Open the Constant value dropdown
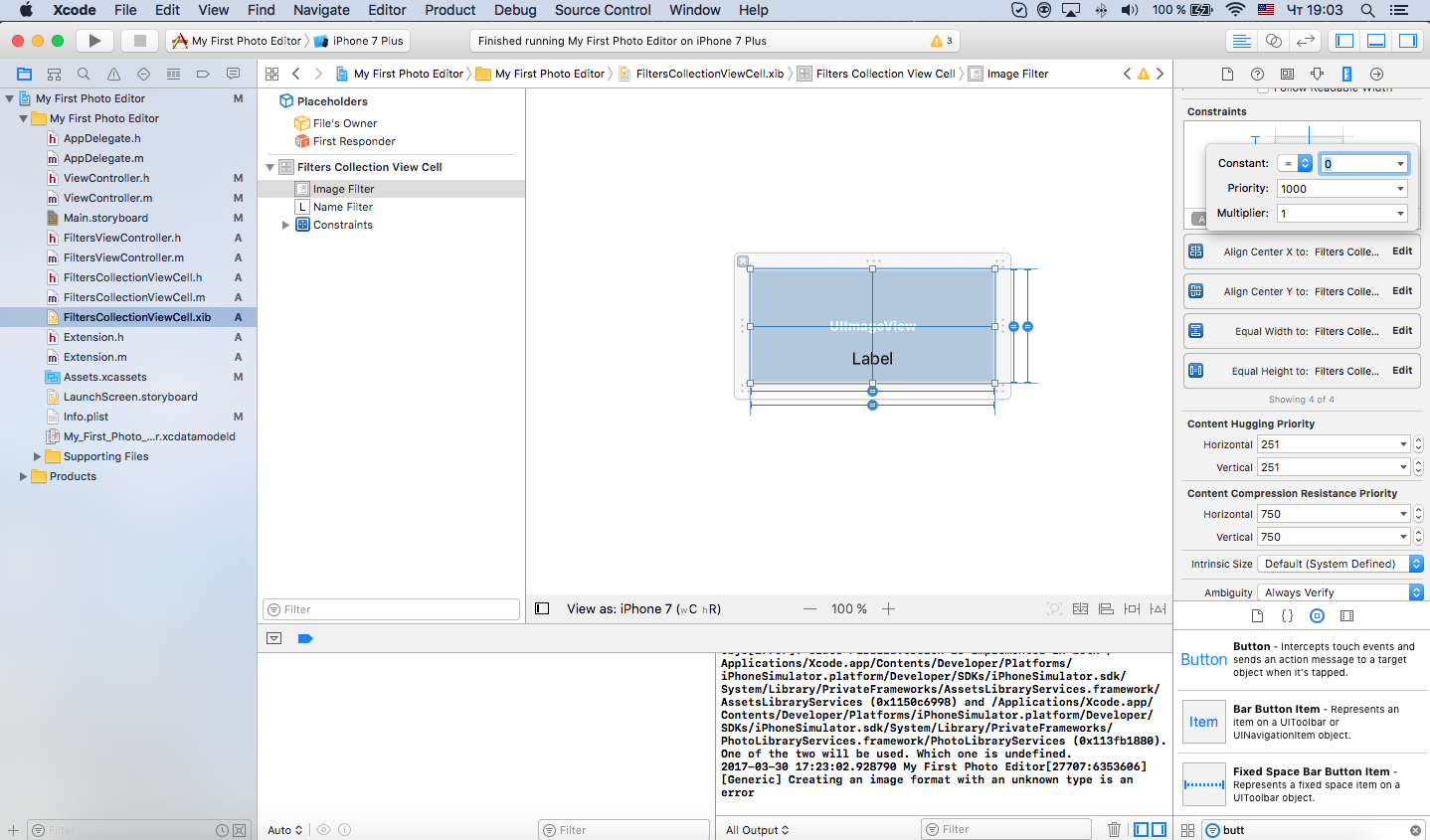This screenshot has width=1430, height=840. coord(1400,163)
